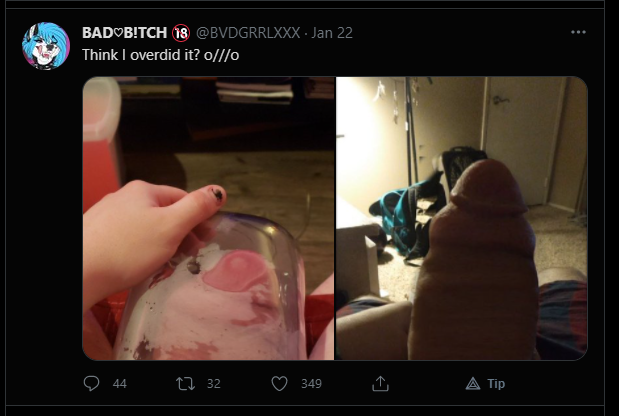Open the Jan 22 timestamp link
This screenshot has width=619, height=416.
coord(332,33)
